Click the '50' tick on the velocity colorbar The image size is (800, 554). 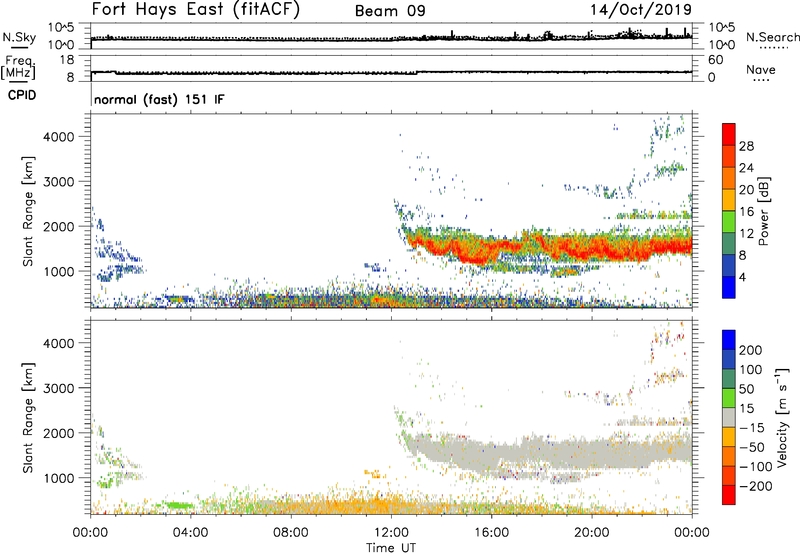(746, 389)
